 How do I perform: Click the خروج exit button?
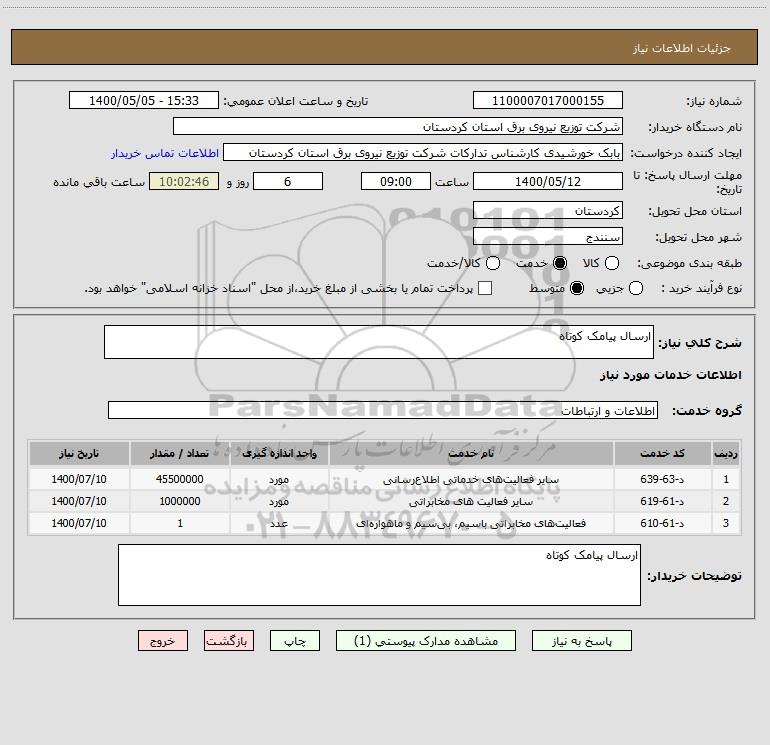pos(163,641)
